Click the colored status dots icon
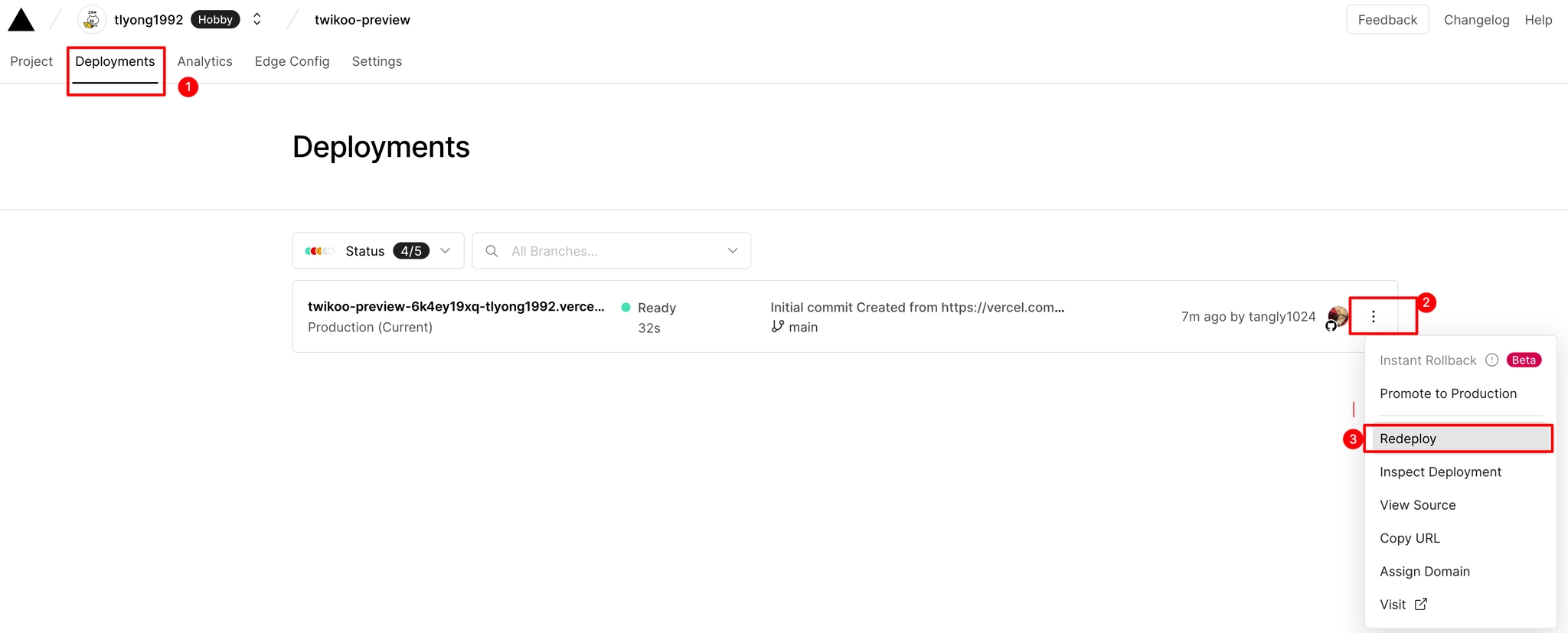The width and height of the screenshot is (1568, 633). (x=319, y=251)
